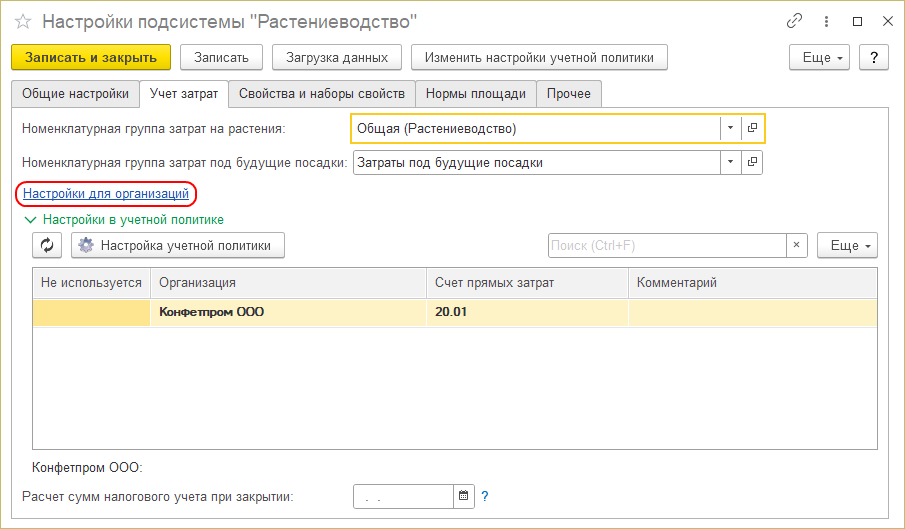905x529 pixels.
Task: Maximize the settings window
Action: click(x=858, y=21)
